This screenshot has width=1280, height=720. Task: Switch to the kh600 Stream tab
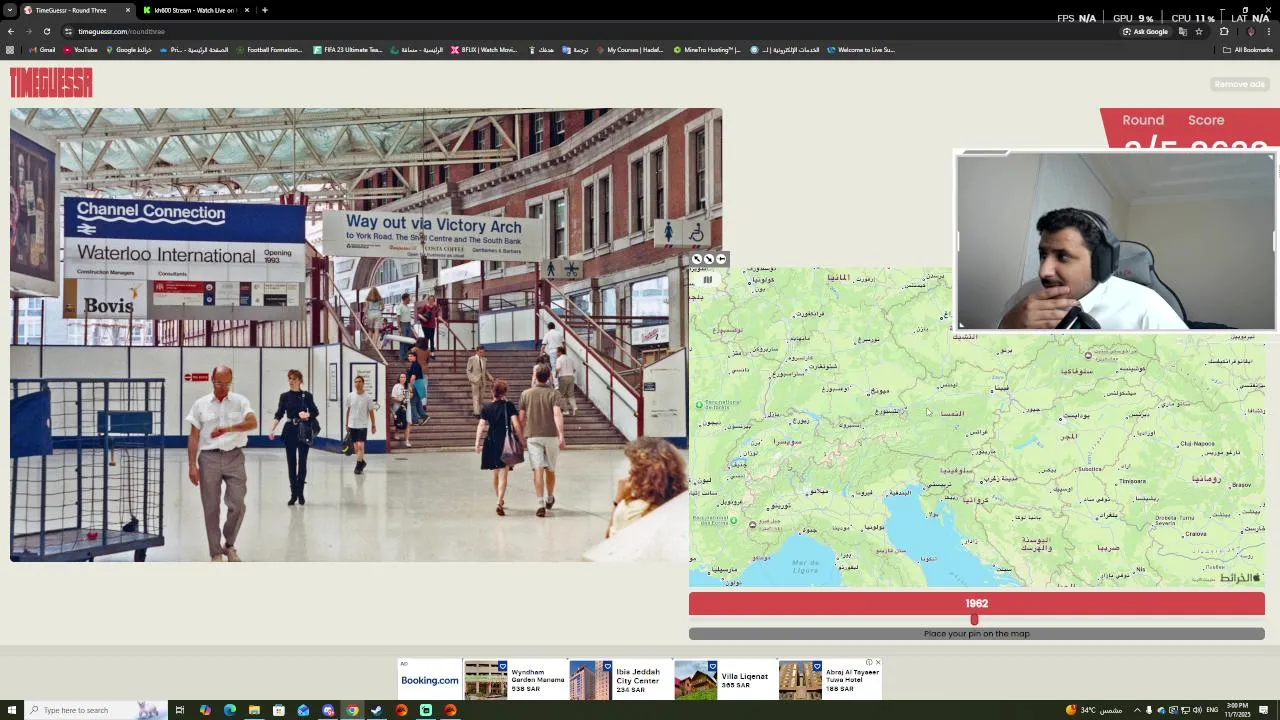coord(195,10)
